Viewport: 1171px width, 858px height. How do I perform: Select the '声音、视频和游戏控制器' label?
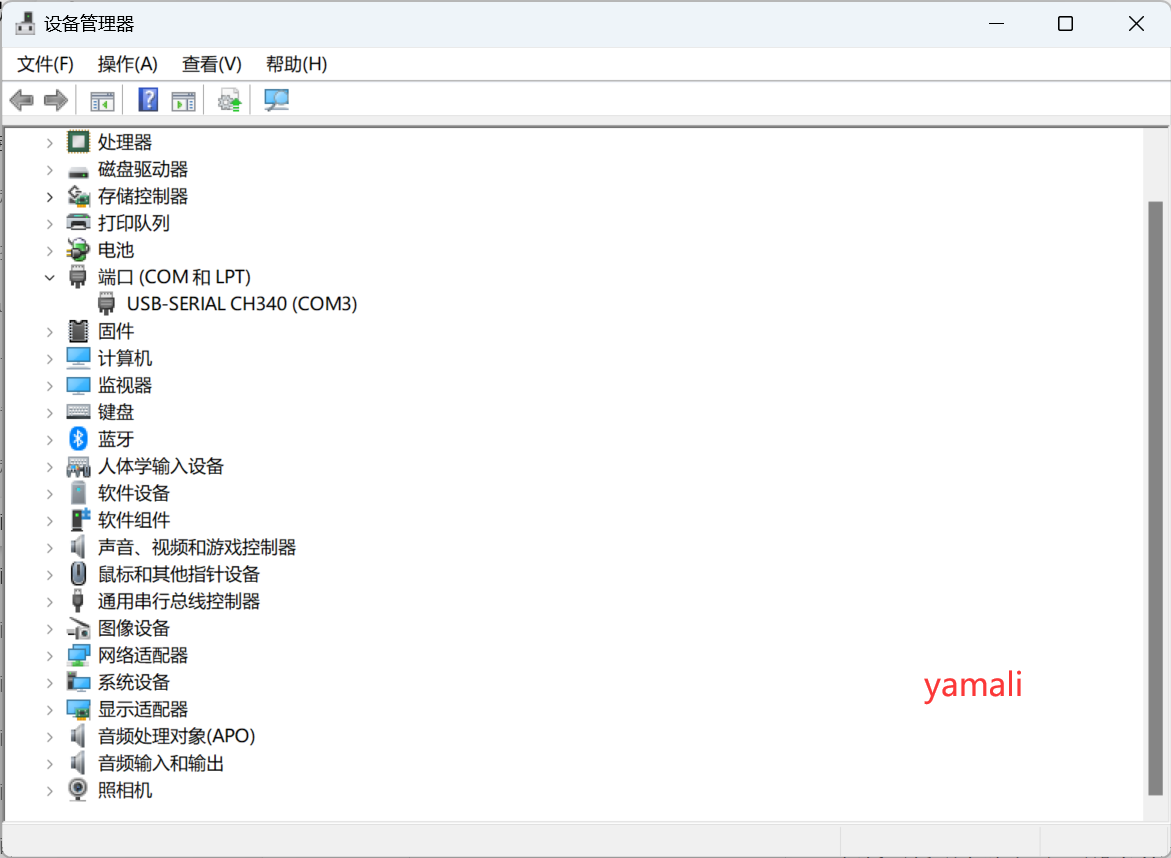click(x=196, y=547)
